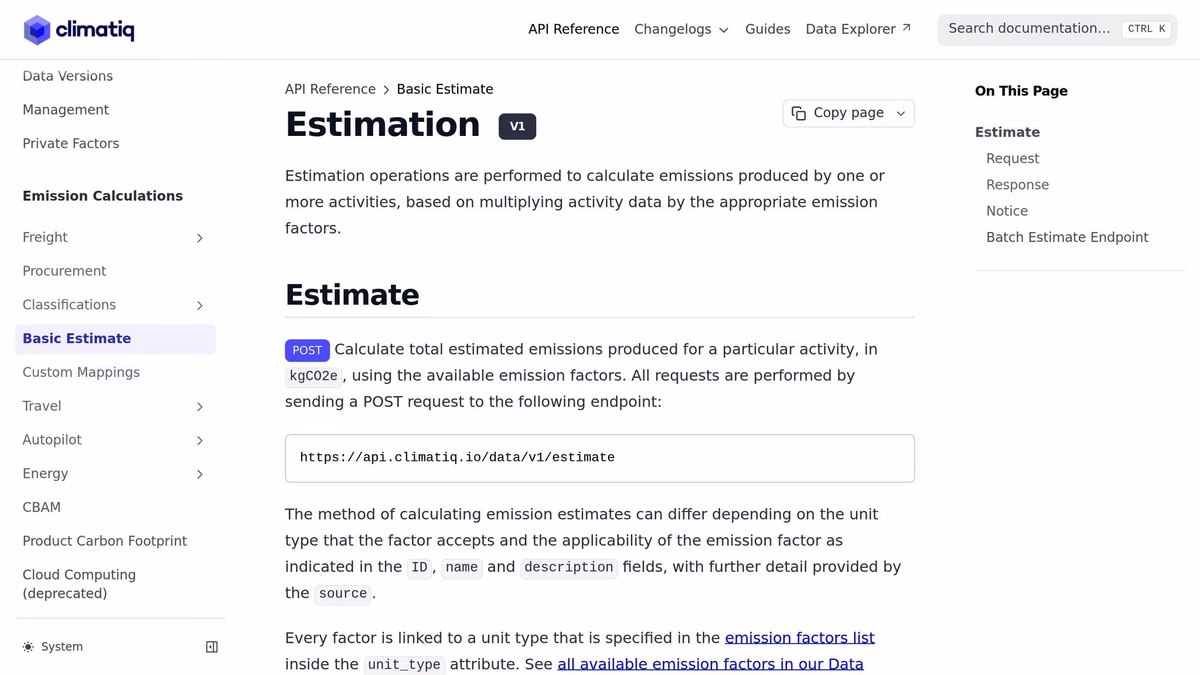Activate the Custom Mappings navigation entry
The width and height of the screenshot is (1200, 675).
point(81,372)
